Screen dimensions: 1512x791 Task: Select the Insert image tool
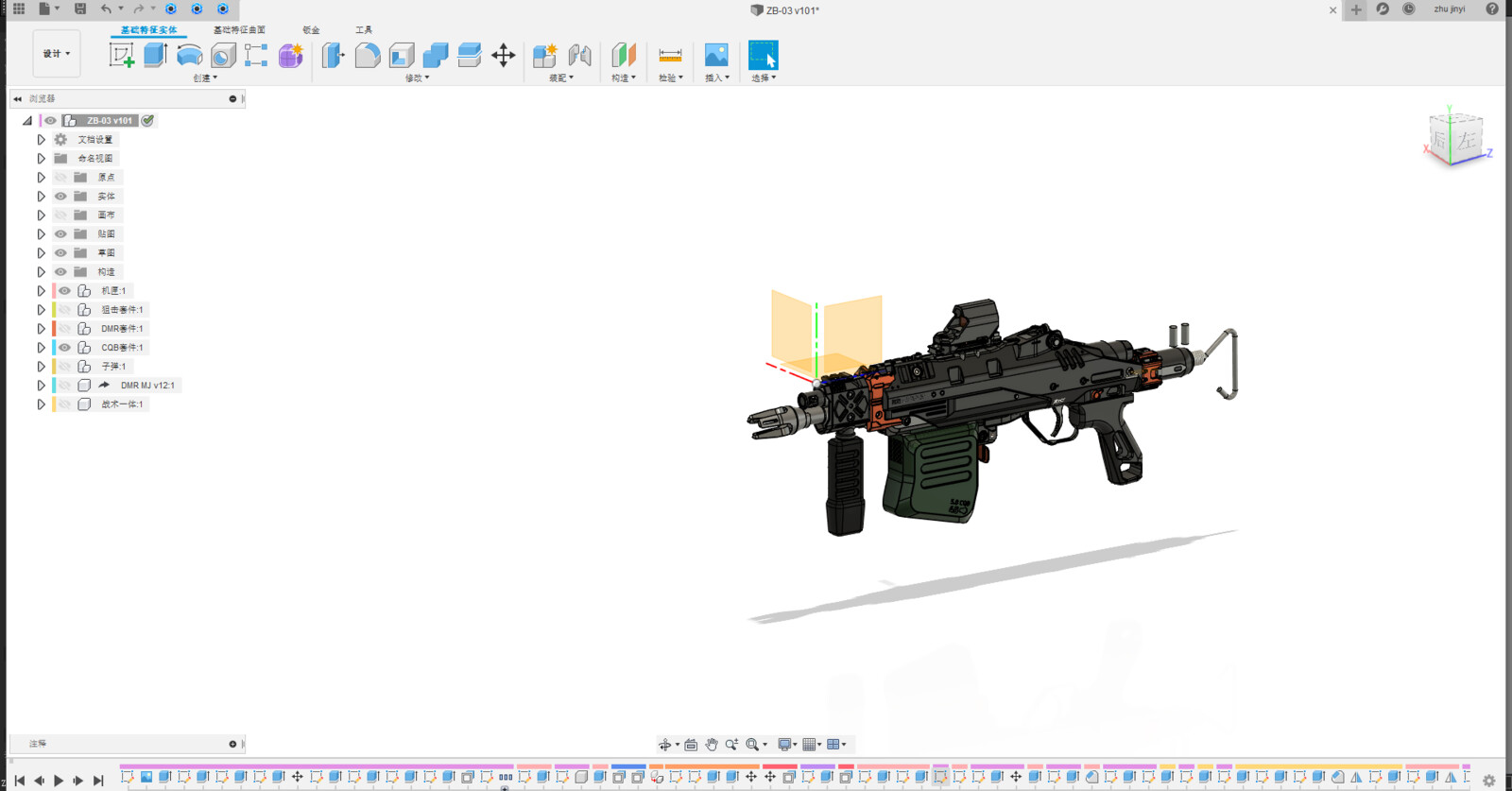[x=716, y=55]
